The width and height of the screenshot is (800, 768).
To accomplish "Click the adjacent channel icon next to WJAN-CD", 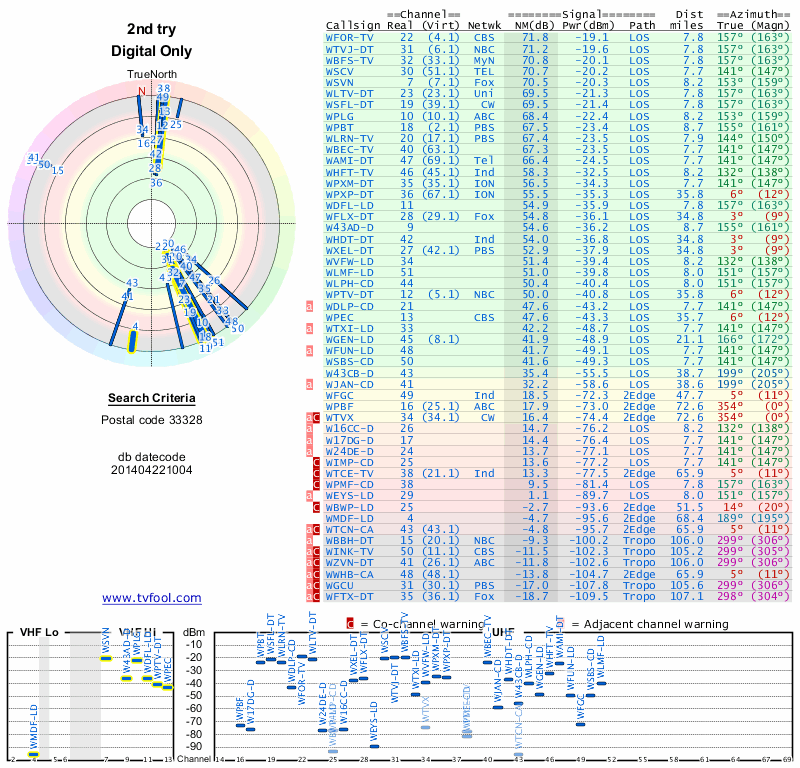I will (310, 384).
